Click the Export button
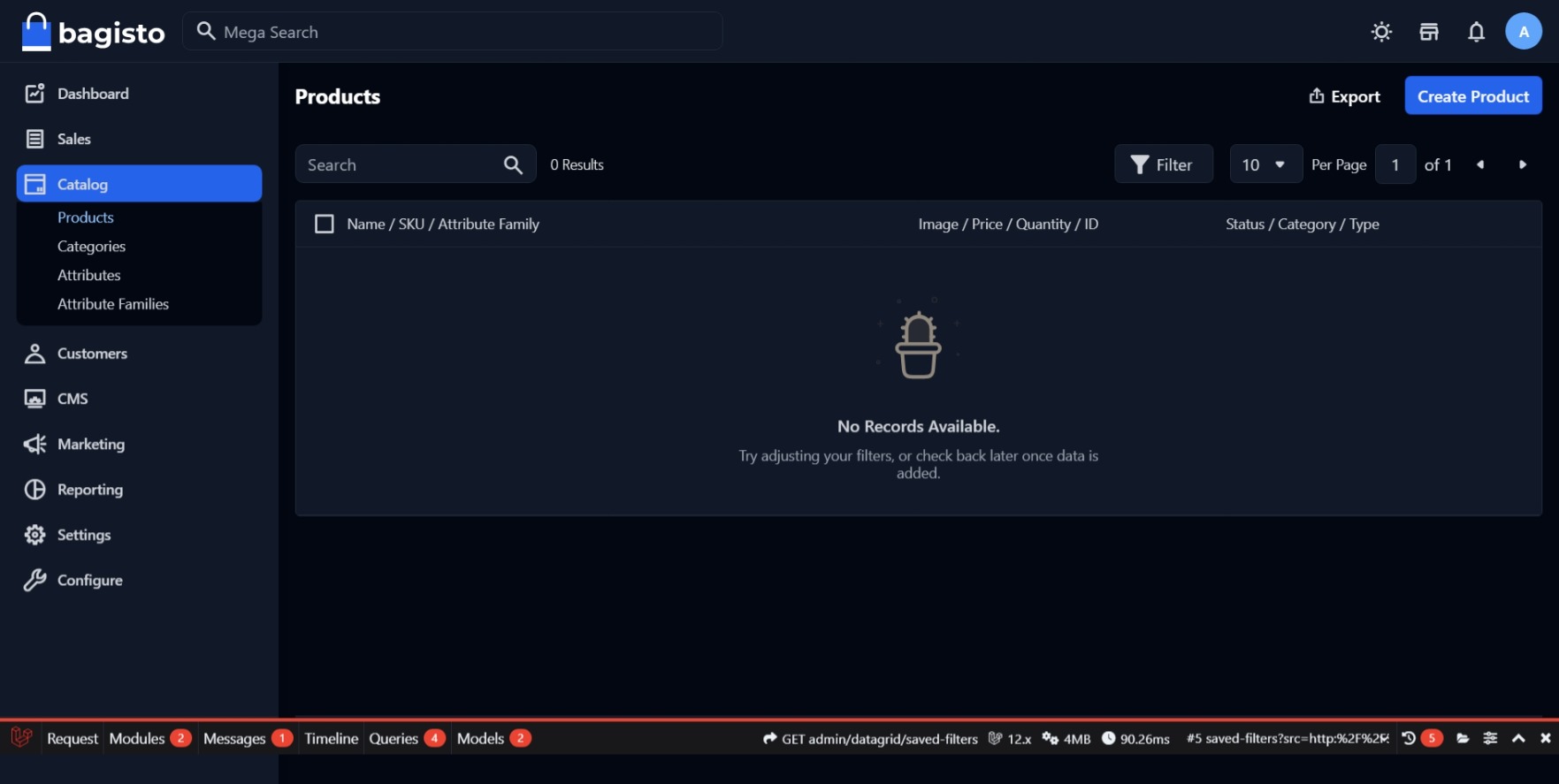This screenshot has height=784, width=1559. tap(1344, 96)
